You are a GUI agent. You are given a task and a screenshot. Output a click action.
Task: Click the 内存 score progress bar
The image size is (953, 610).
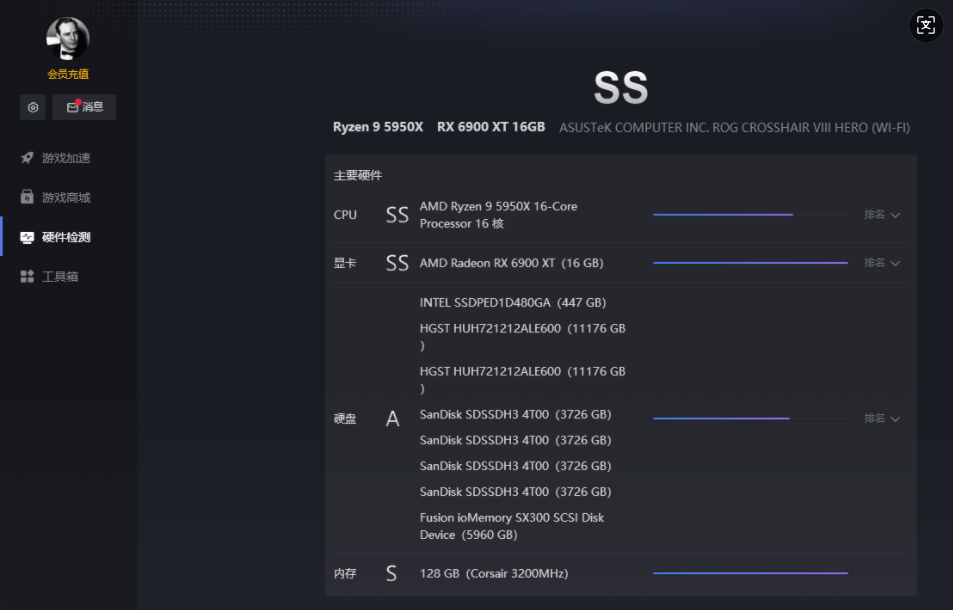click(x=750, y=574)
